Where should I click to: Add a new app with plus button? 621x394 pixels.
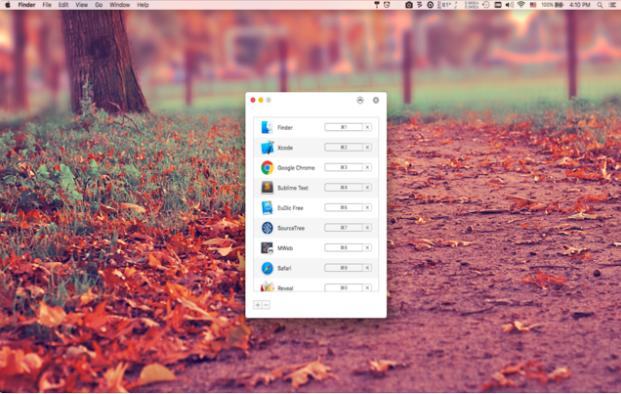click(257, 305)
